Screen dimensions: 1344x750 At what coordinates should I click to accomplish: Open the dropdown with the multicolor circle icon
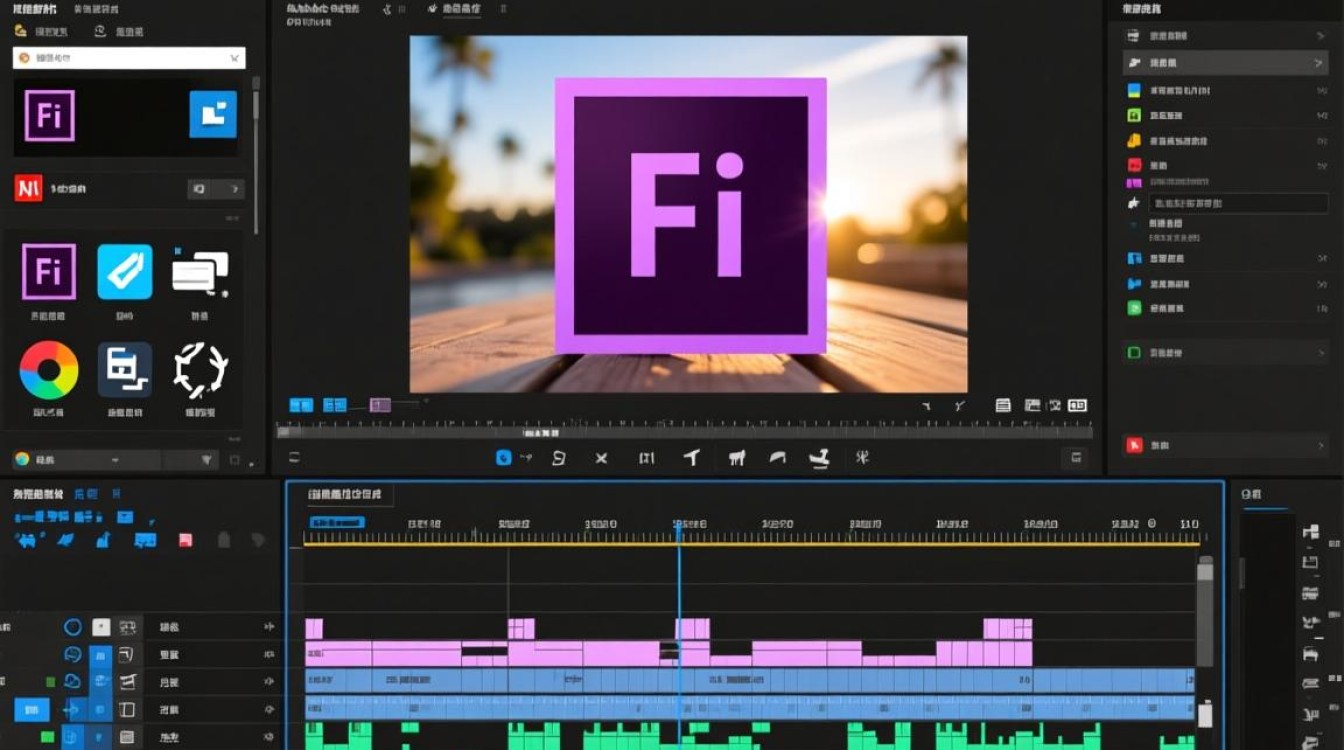(x=86, y=460)
